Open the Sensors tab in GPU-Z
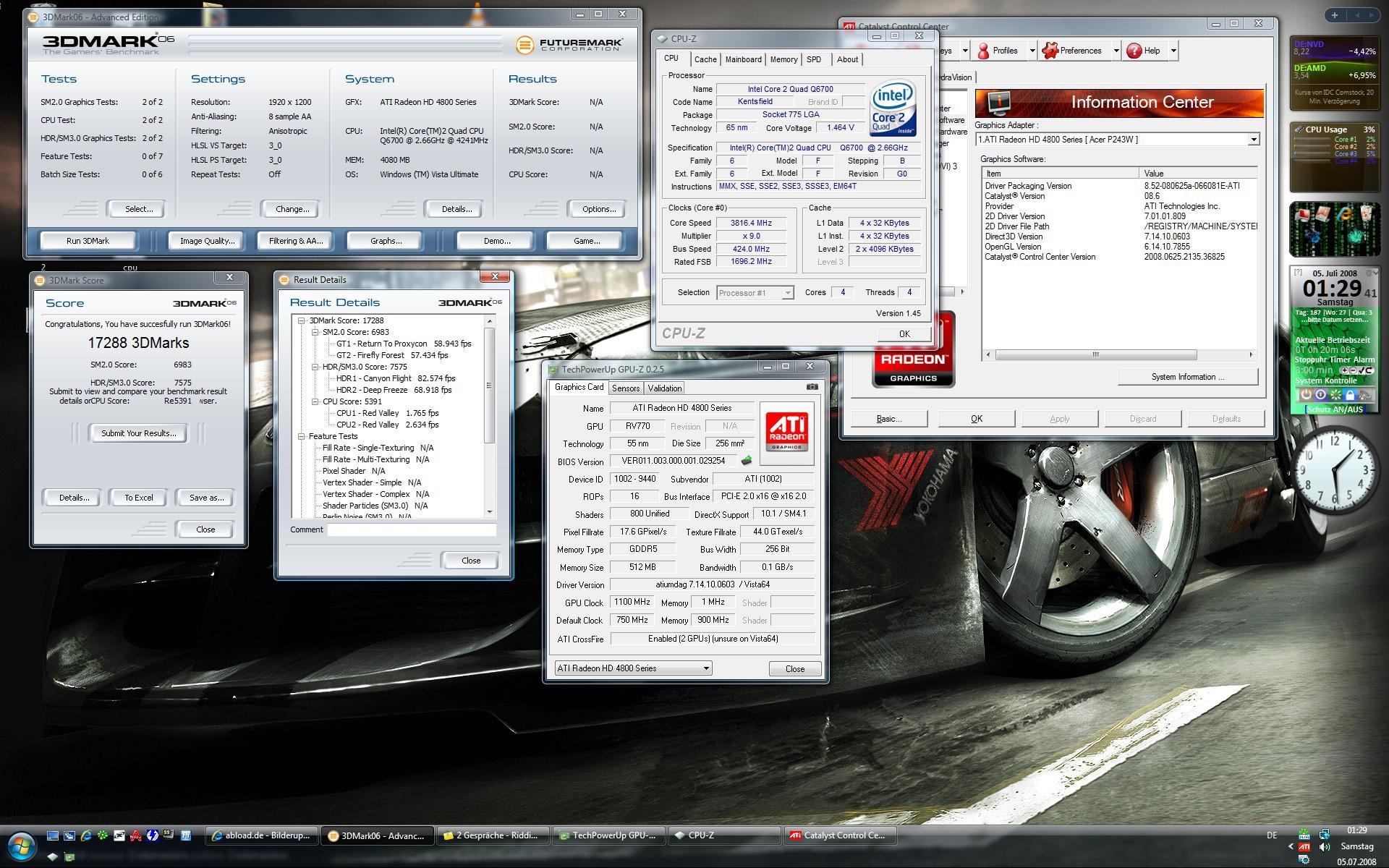The width and height of the screenshot is (1389, 868). click(626, 388)
